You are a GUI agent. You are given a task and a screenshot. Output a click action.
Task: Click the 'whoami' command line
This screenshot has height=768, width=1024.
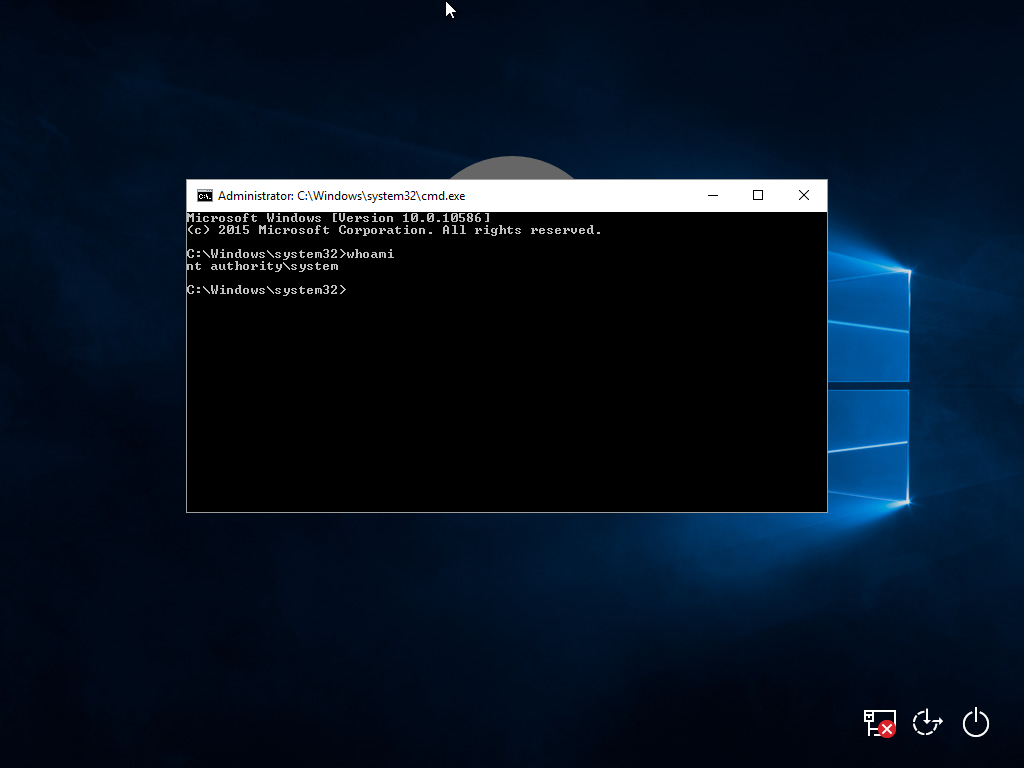pyautogui.click(x=291, y=254)
